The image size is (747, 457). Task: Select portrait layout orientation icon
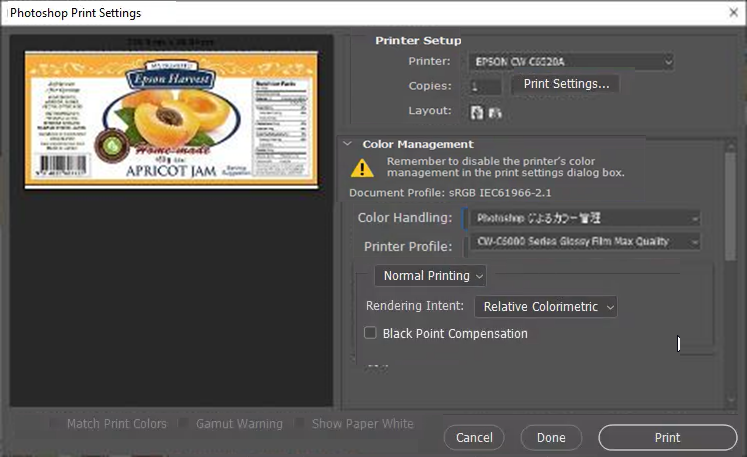(x=477, y=112)
